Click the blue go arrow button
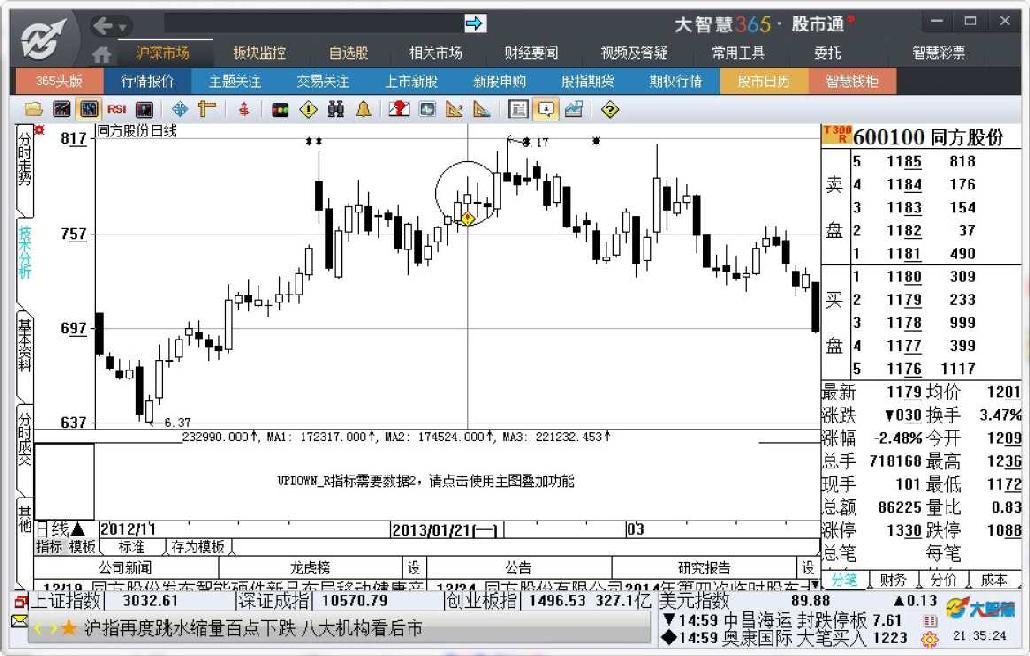Screen dimensions: 1030x656 click(x=474, y=24)
